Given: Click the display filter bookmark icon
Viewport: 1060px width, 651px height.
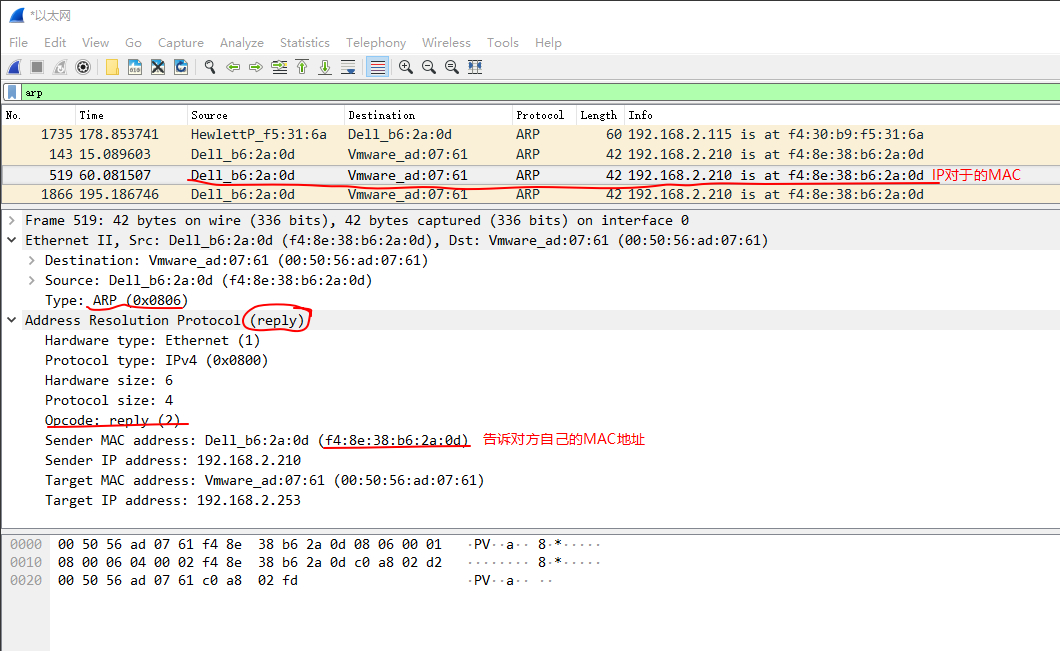Looking at the screenshot, I should [x=12, y=93].
